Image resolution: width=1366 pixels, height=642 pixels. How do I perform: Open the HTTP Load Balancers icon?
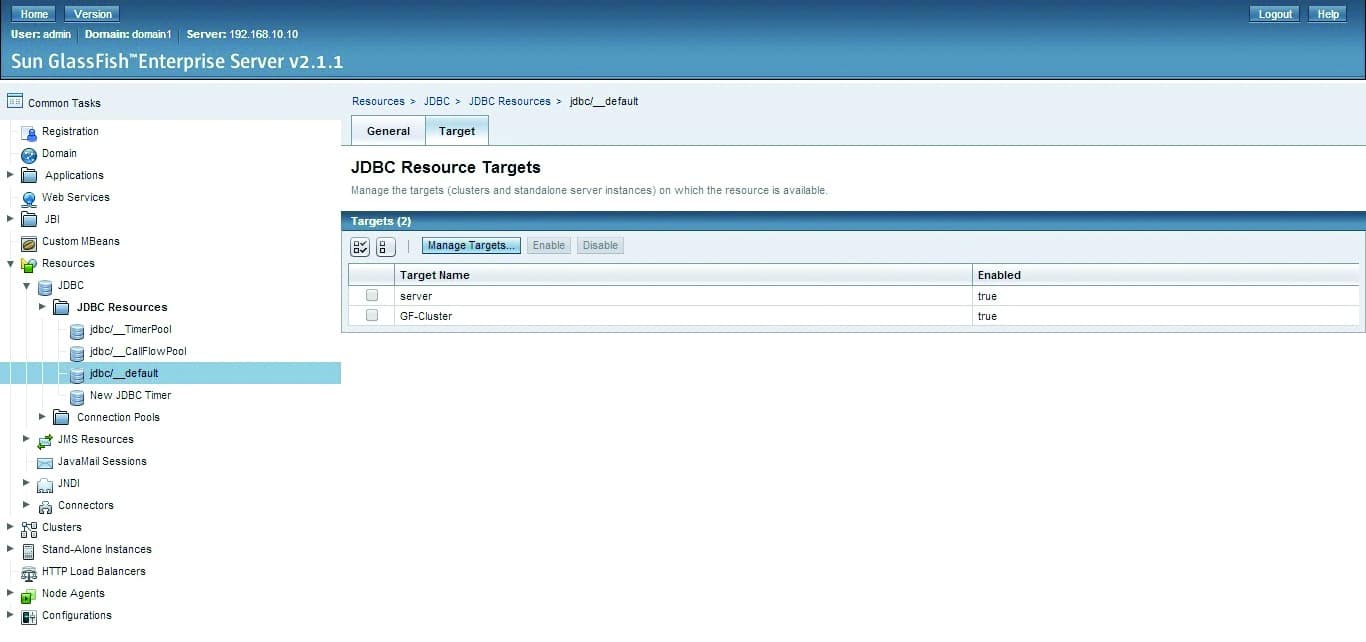[x=29, y=571]
